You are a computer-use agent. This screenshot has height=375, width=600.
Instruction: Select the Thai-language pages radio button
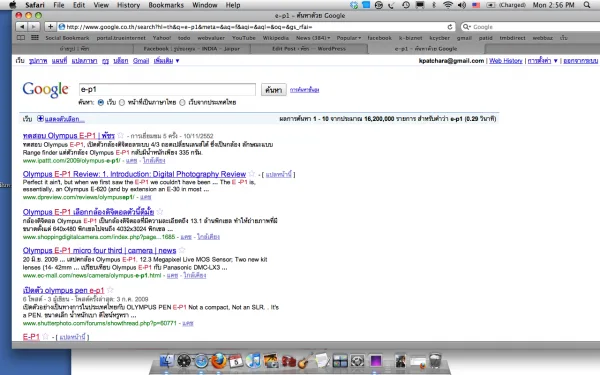coord(122,103)
